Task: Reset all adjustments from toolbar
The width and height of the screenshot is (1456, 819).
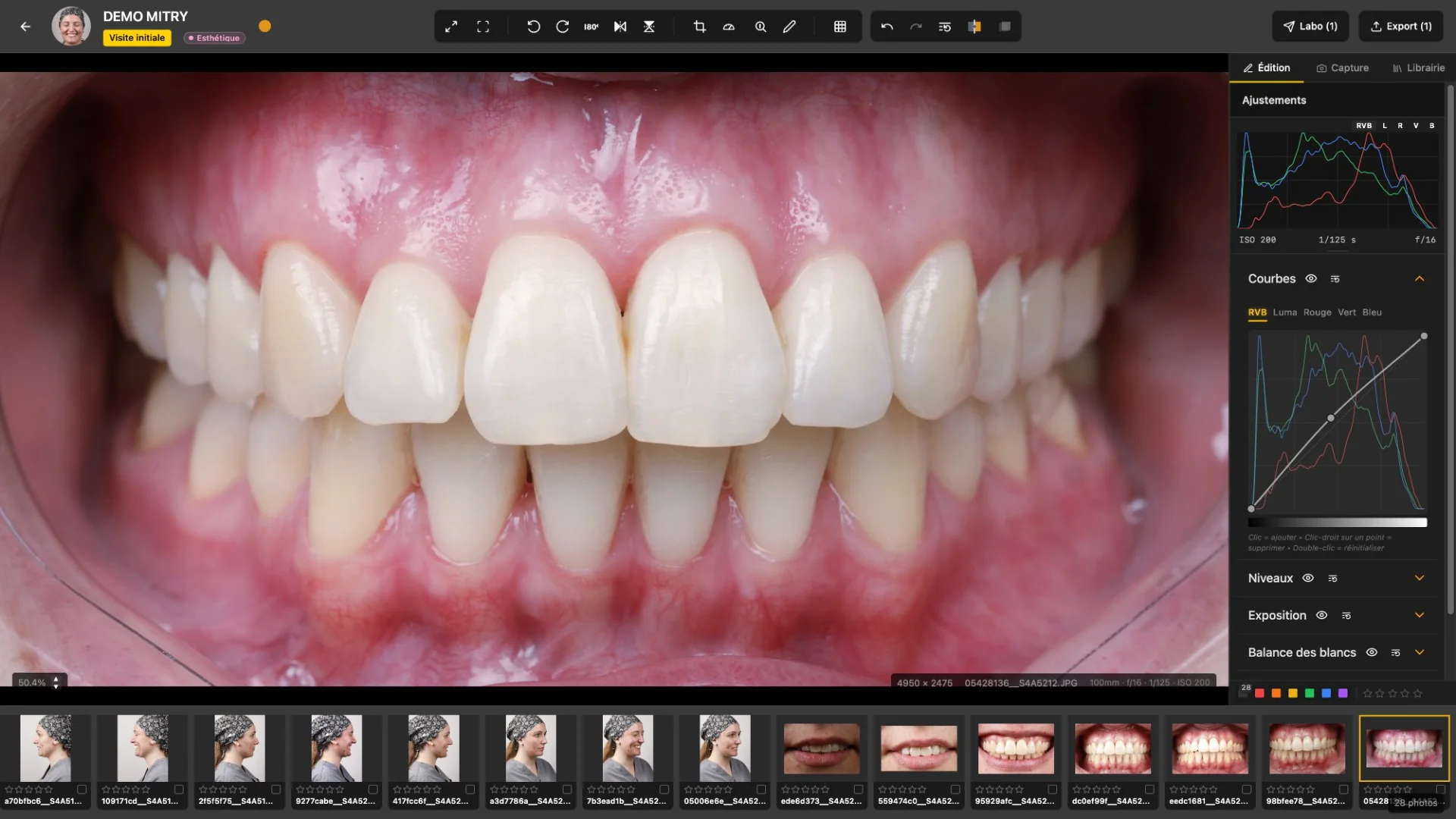Action: (945, 27)
